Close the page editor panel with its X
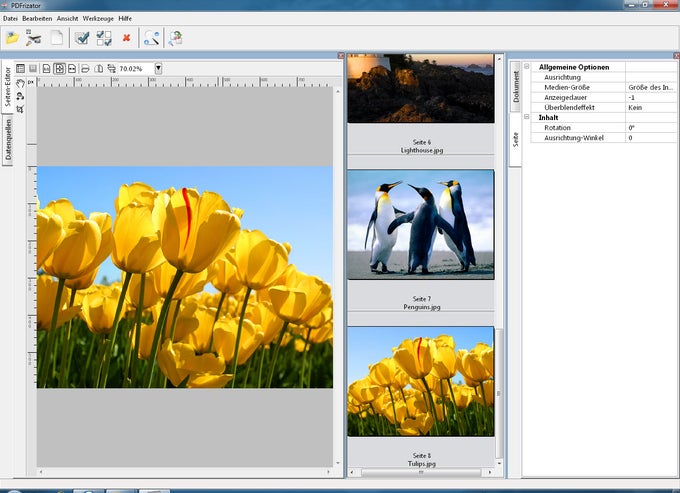This screenshot has width=680, height=493. click(x=341, y=56)
